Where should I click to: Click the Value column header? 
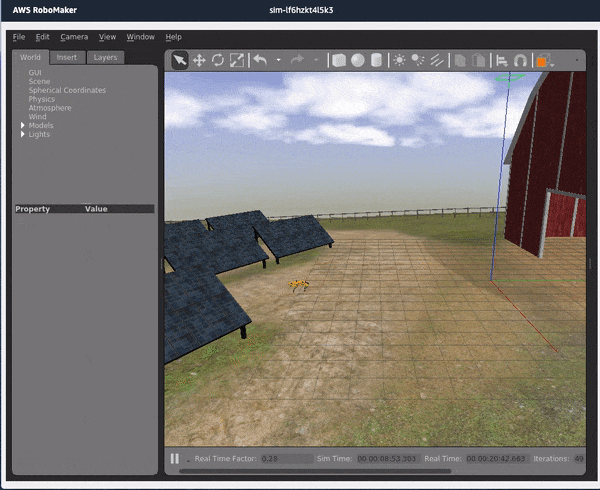point(96,209)
